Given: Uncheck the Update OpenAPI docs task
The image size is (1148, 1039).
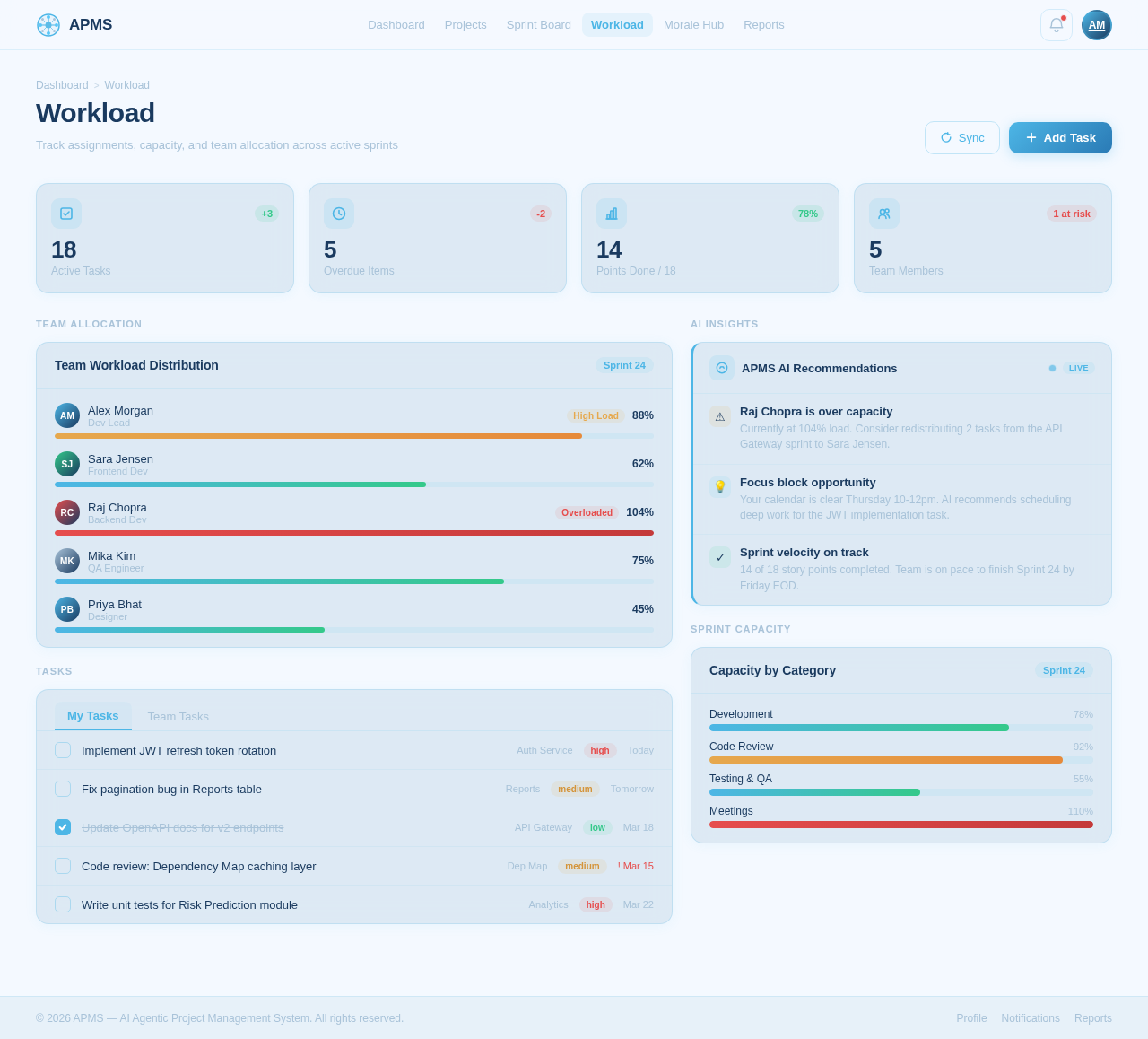Looking at the screenshot, I should [x=61, y=827].
